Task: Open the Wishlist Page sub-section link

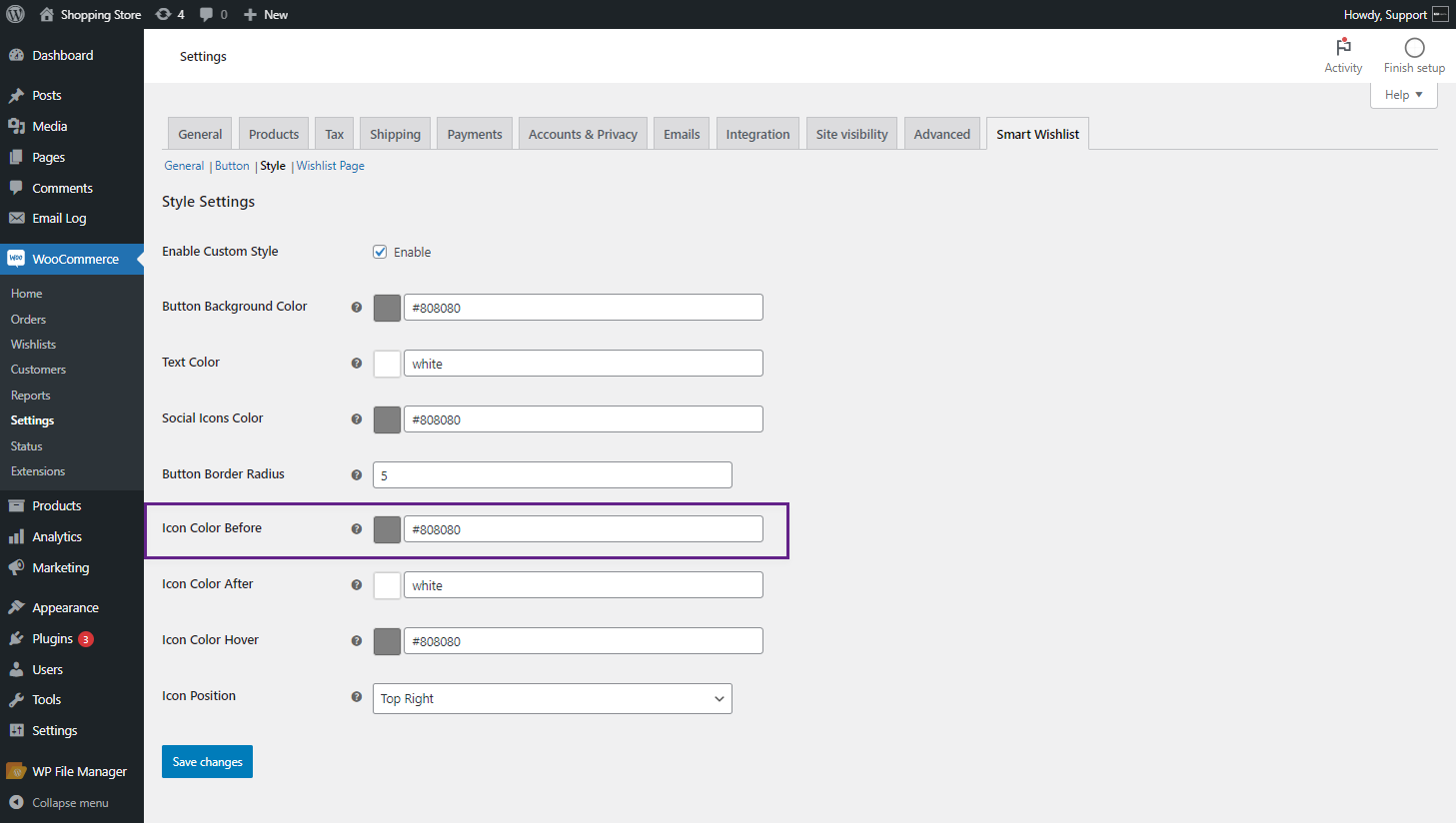Action: [x=330, y=166]
